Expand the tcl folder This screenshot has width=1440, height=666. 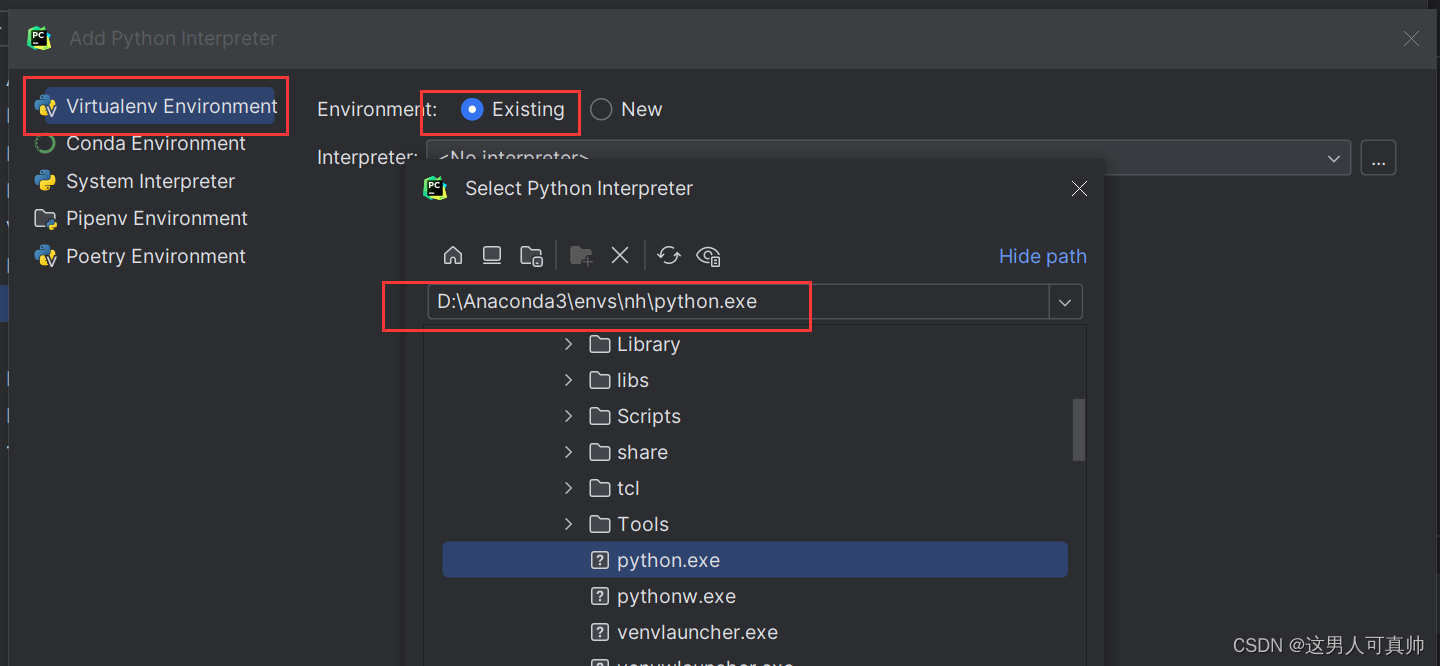[x=568, y=488]
